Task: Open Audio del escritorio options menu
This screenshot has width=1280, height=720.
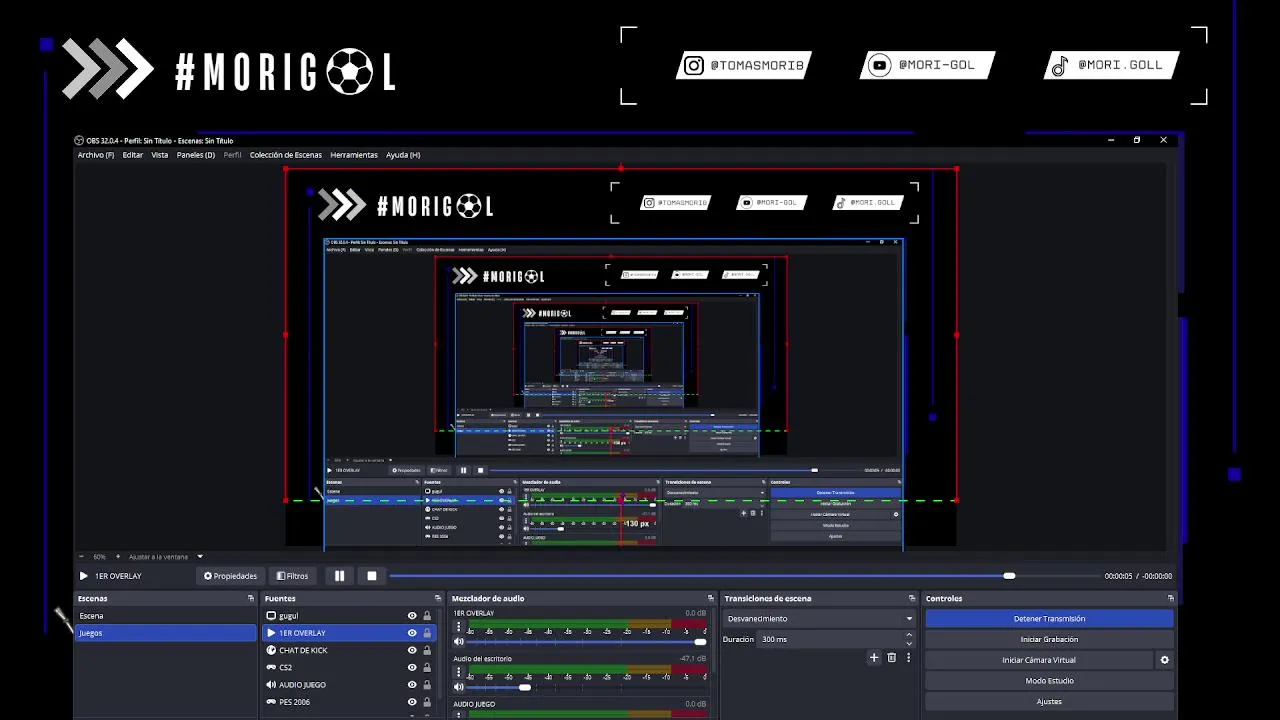Action: [x=459, y=673]
